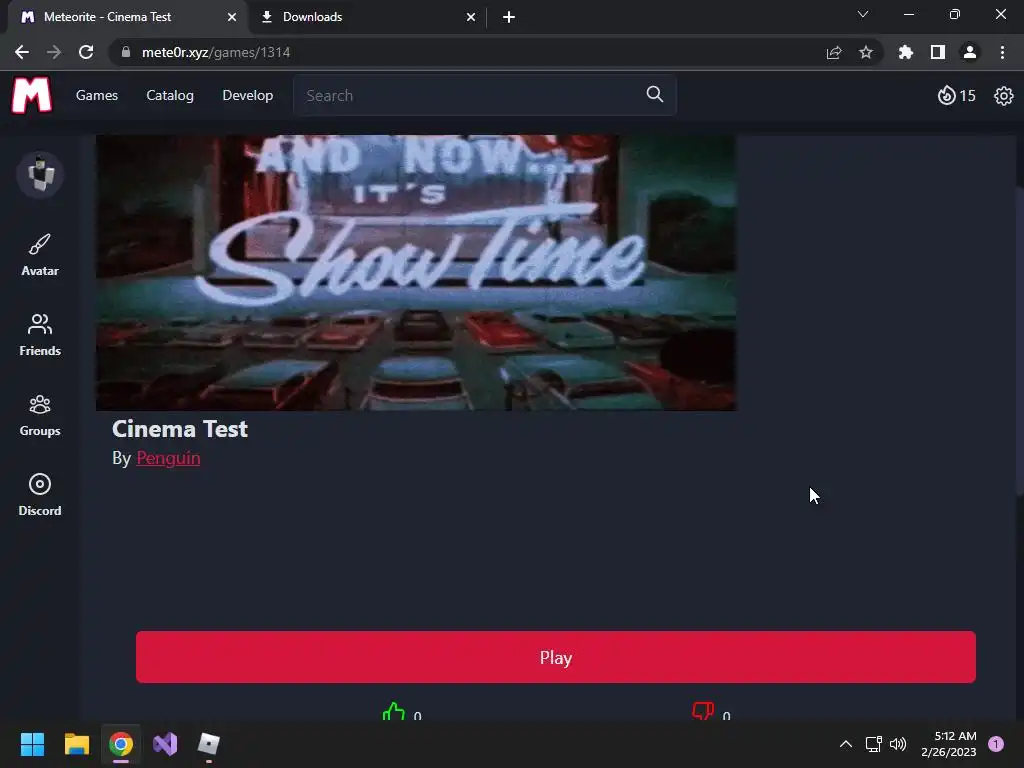Viewport: 1024px width, 768px height.
Task: Share this page icon
Action: coord(834,52)
